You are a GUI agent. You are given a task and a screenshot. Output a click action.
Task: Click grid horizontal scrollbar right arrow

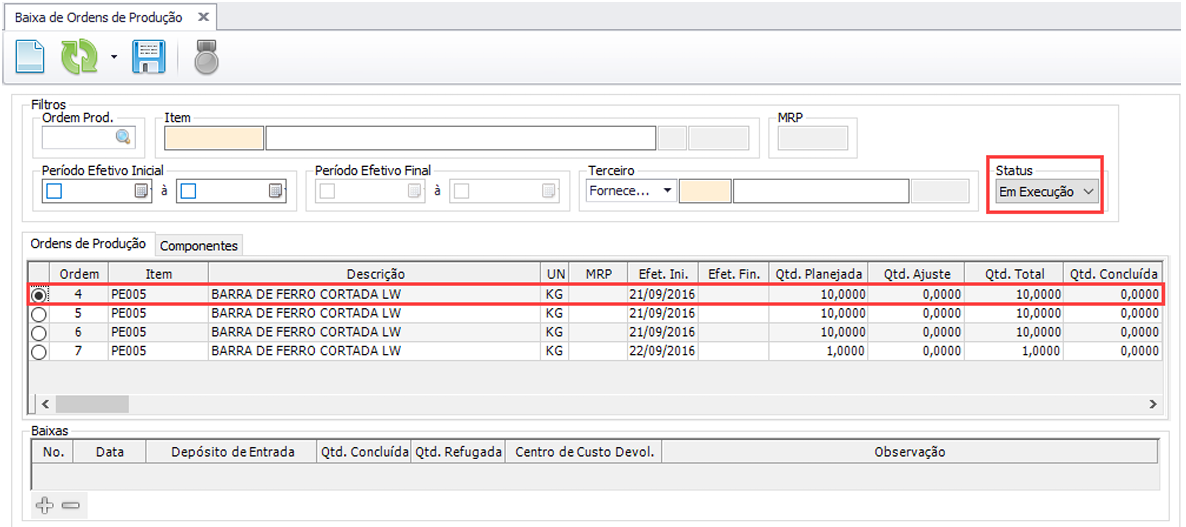tap(1152, 404)
